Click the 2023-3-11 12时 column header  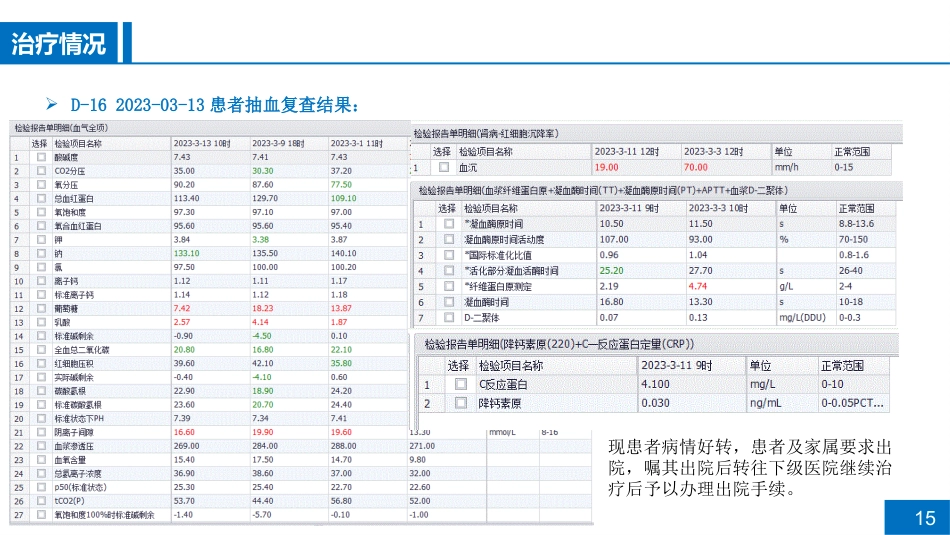pos(626,151)
